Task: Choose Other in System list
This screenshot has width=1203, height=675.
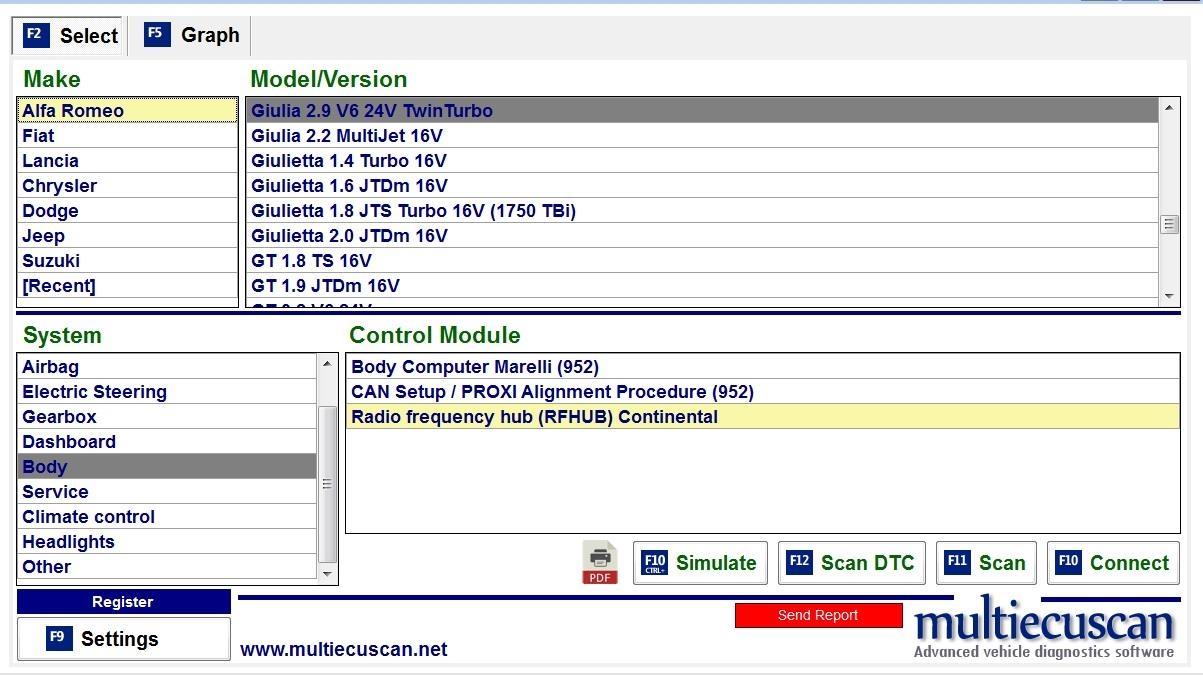Action: point(167,567)
